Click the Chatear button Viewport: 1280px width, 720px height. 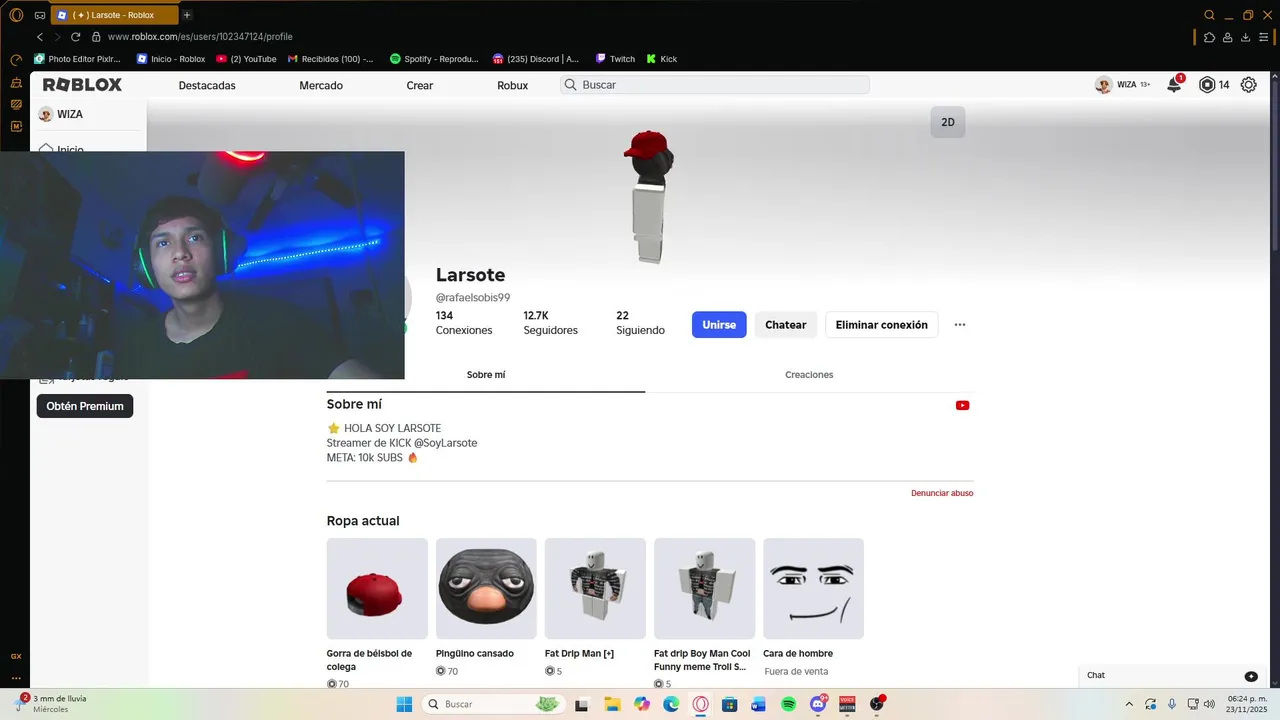point(786,325)
